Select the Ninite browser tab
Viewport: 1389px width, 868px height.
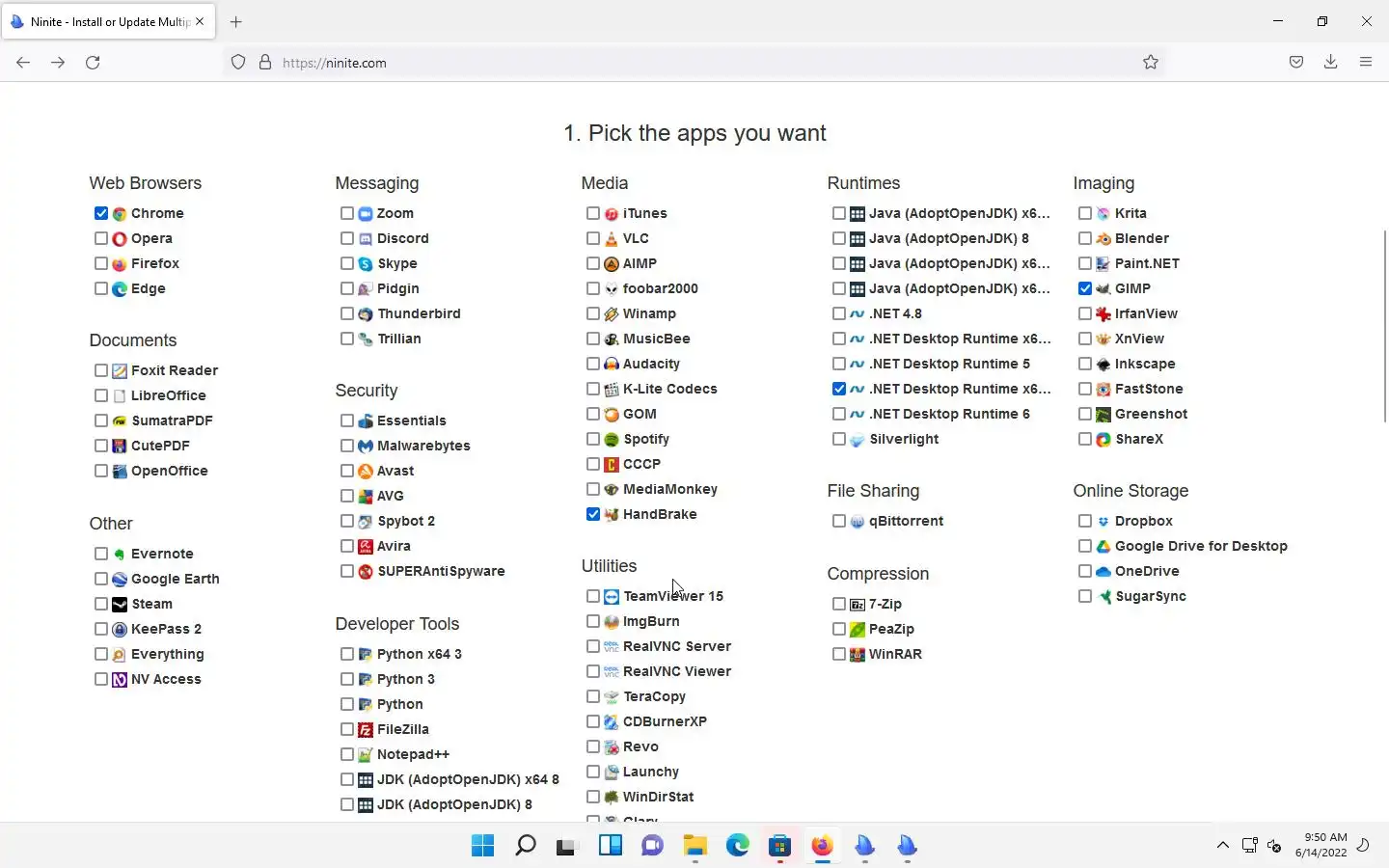(x=108, y=21)
